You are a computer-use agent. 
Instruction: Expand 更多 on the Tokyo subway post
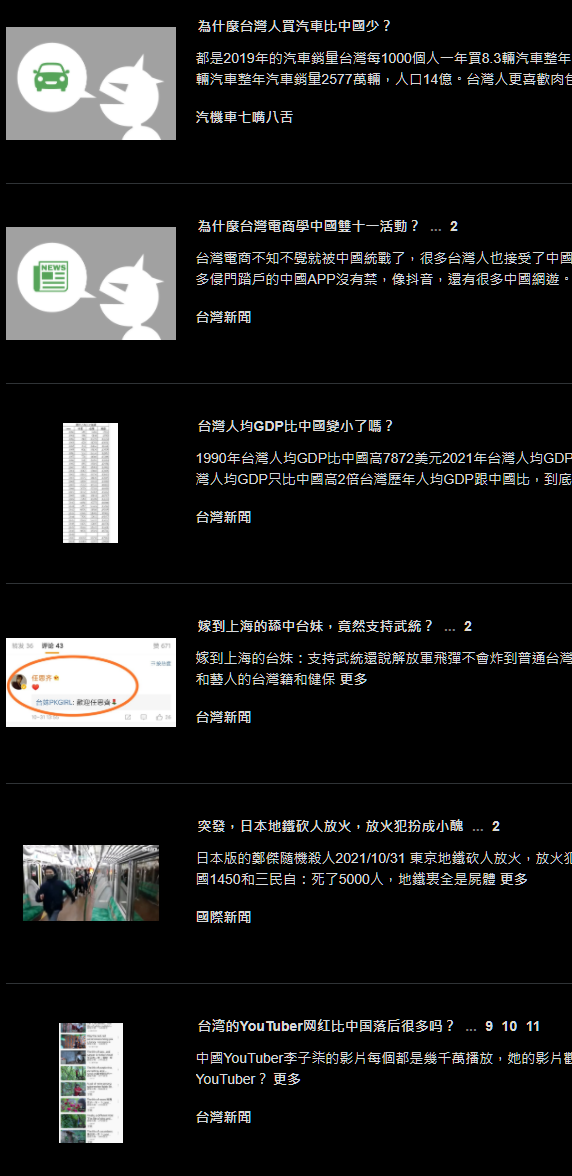point(514,878)
